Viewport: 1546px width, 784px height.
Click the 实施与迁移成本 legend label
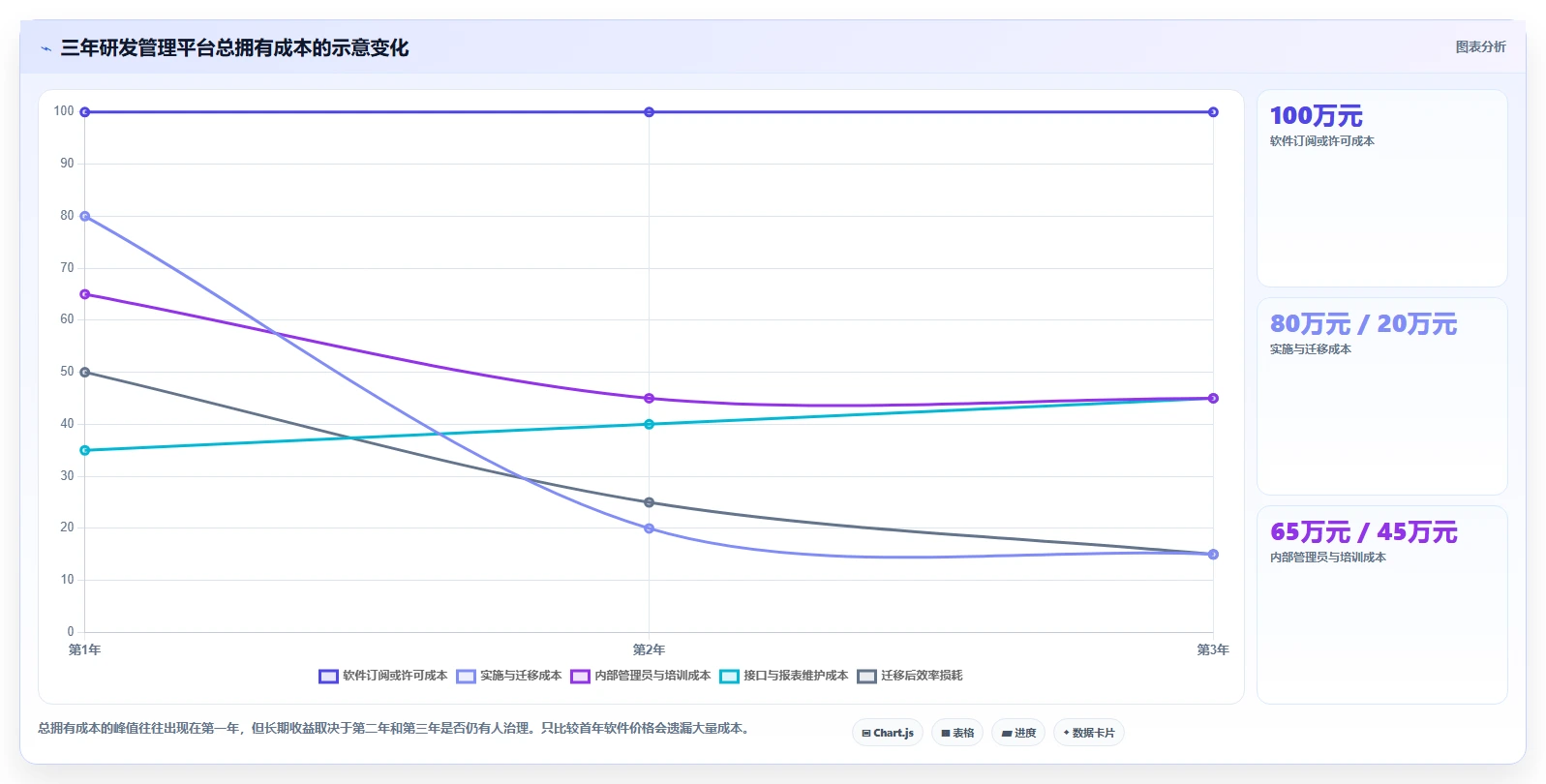(x=521, y=676)
